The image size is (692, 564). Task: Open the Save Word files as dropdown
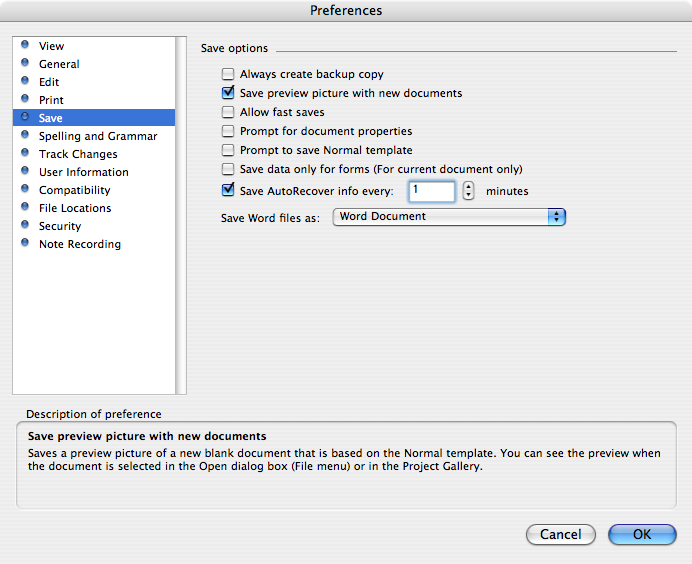(449, 217)
